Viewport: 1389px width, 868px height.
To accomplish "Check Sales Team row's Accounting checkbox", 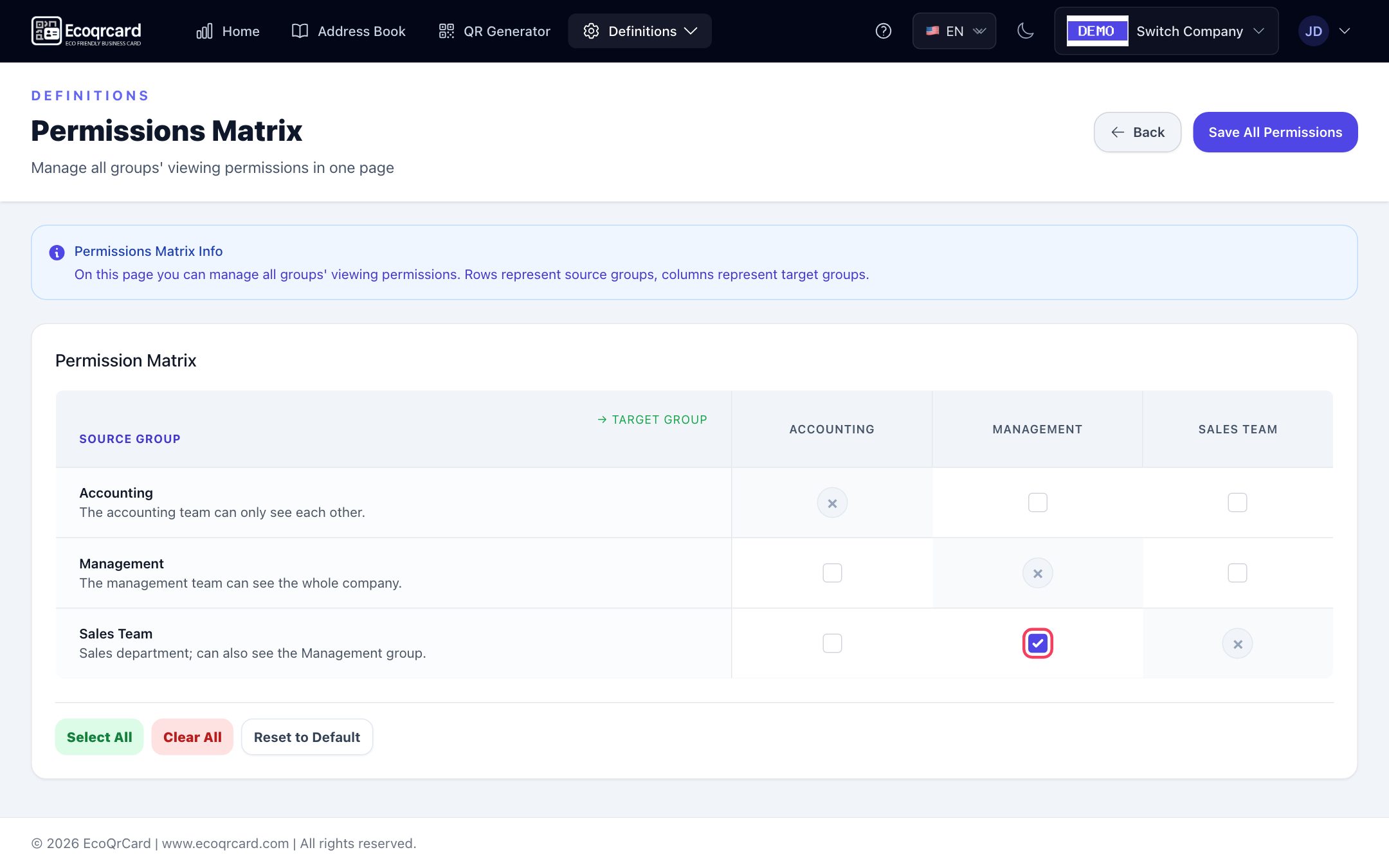I will pos(832,643).
